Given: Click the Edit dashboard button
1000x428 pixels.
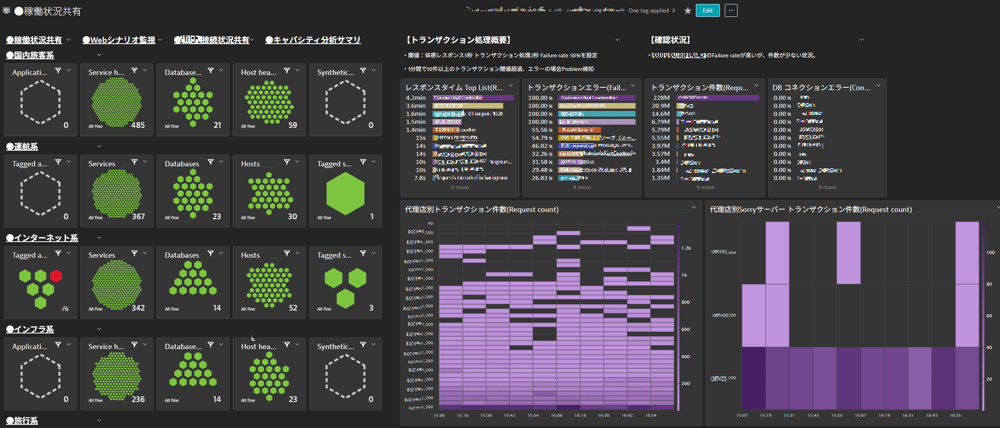Looking at the screenshot, I should point(708,11).
